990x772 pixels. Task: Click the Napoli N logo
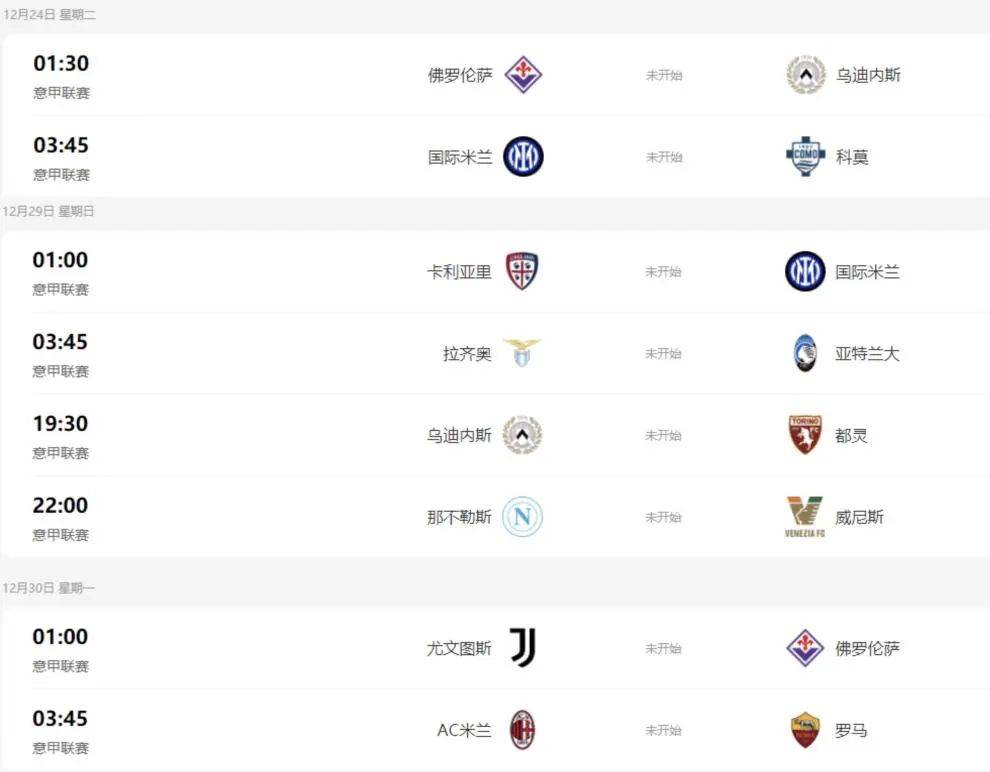(x=522, y=517)
